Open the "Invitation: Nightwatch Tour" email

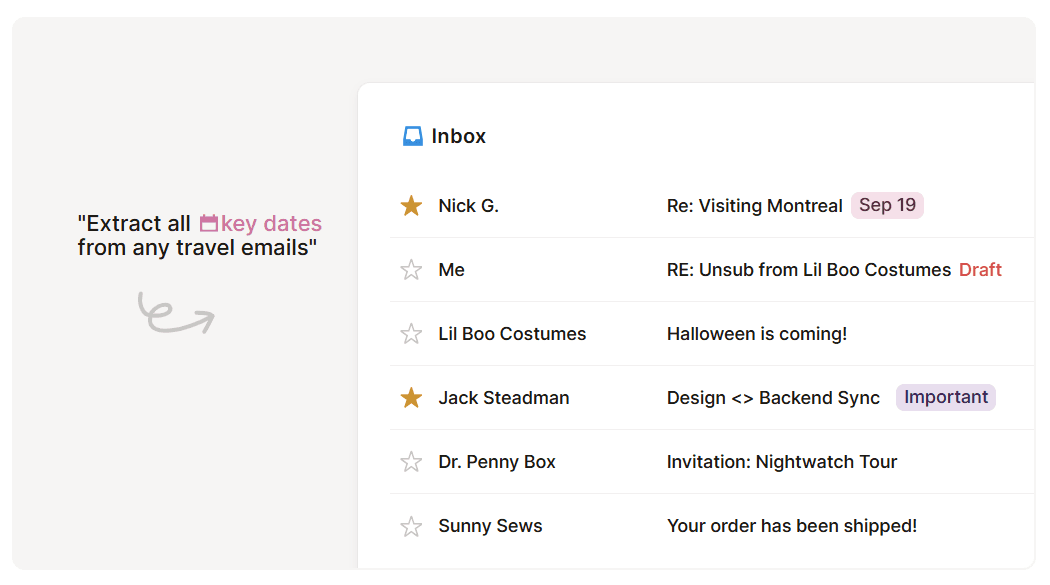781,461
